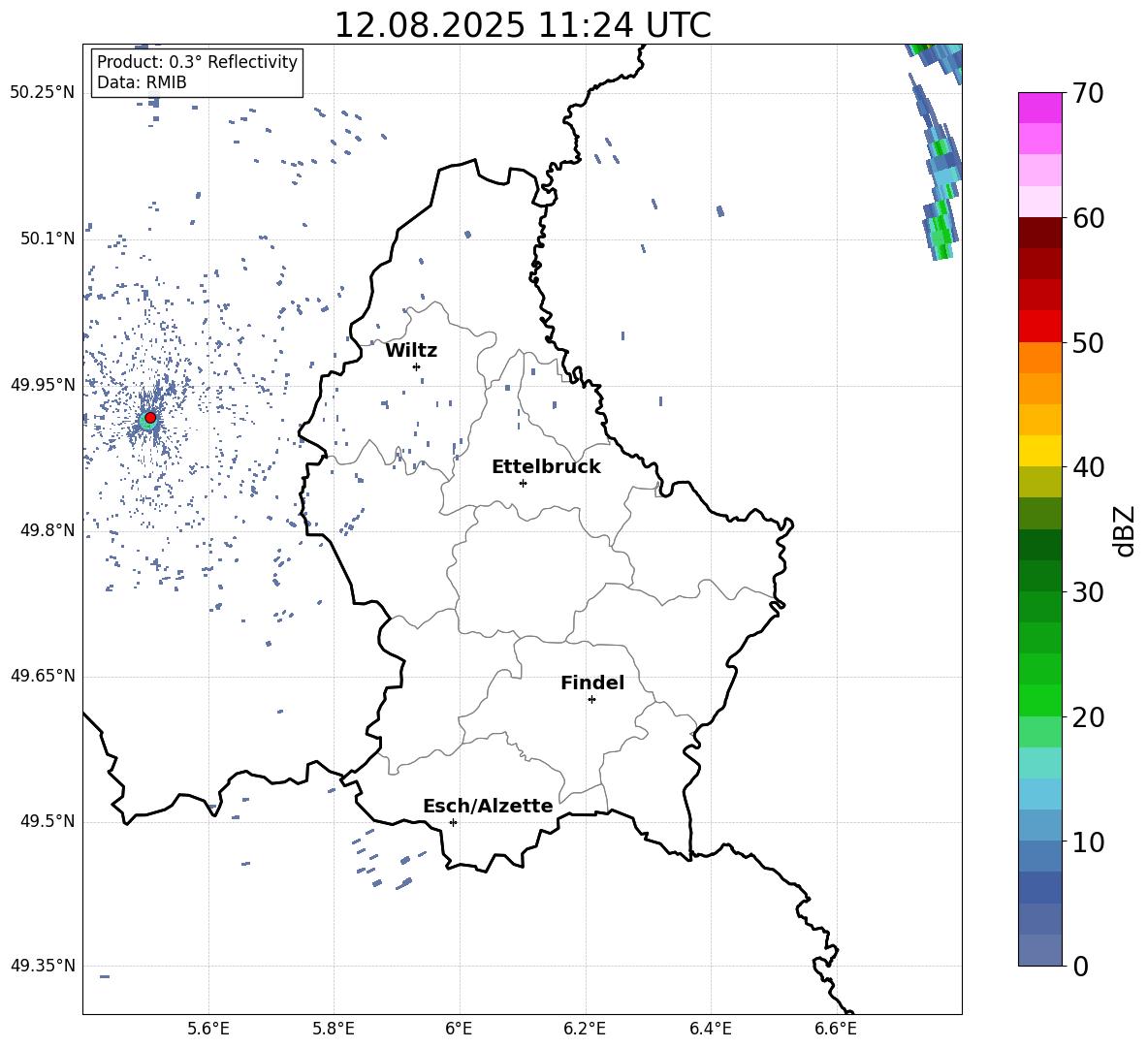
Task: Select the Wiltz city label
Action: click(411, 351)
